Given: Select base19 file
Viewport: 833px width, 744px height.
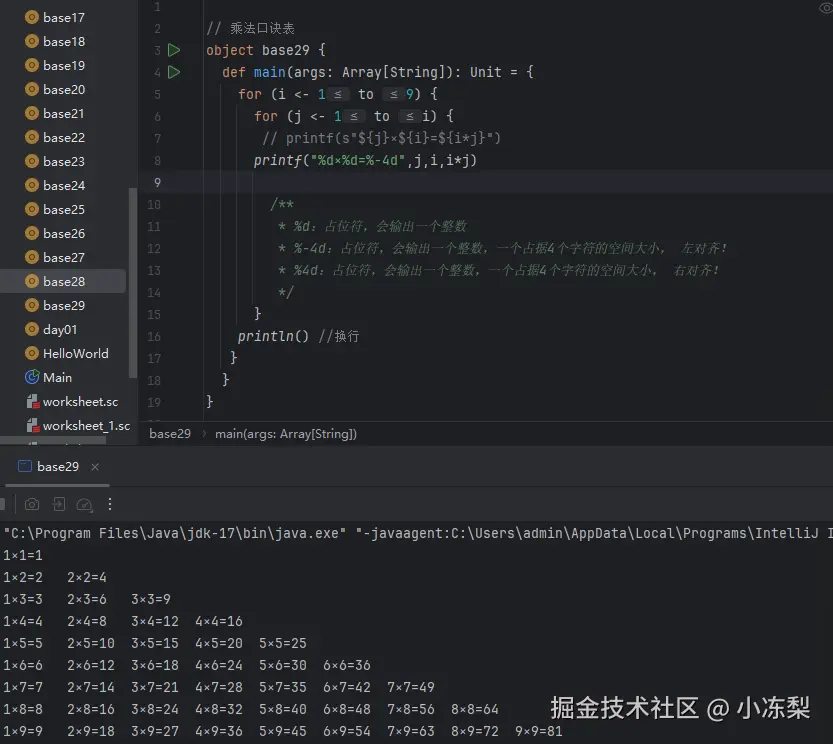Looking at the screenshot, I should tap(64, 65).
